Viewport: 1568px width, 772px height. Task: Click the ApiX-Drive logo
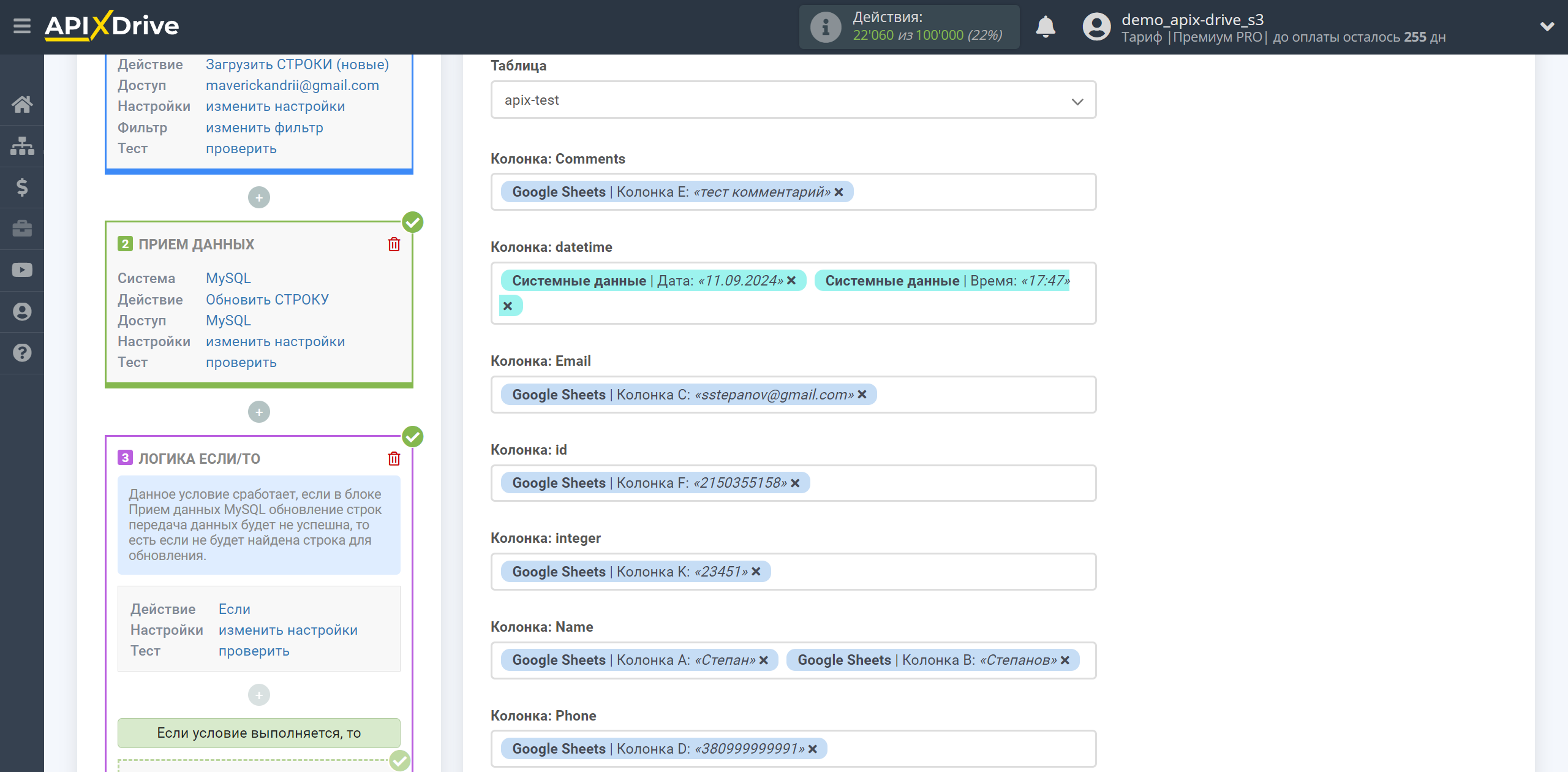(x=112, y=26)
